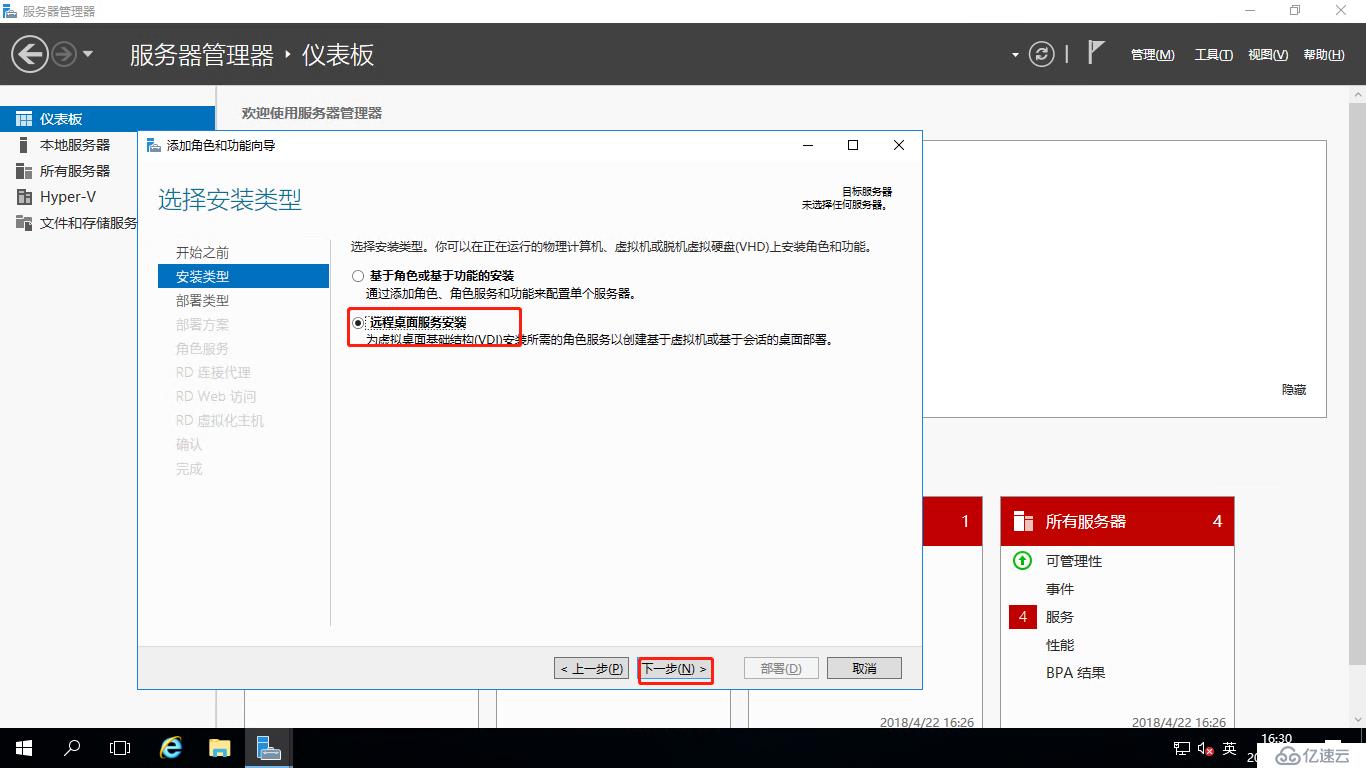Click the 本地服务器 icon in sidebar
The image size is (1366, 768).
tap(24, 145)
